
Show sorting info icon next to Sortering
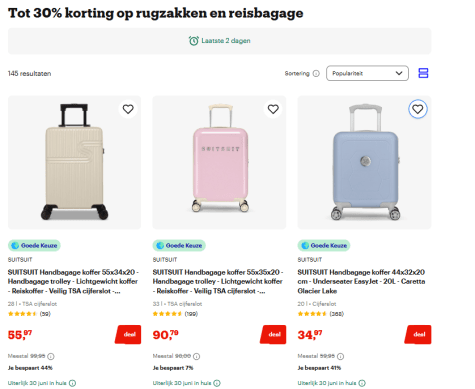tap(316, 73)
